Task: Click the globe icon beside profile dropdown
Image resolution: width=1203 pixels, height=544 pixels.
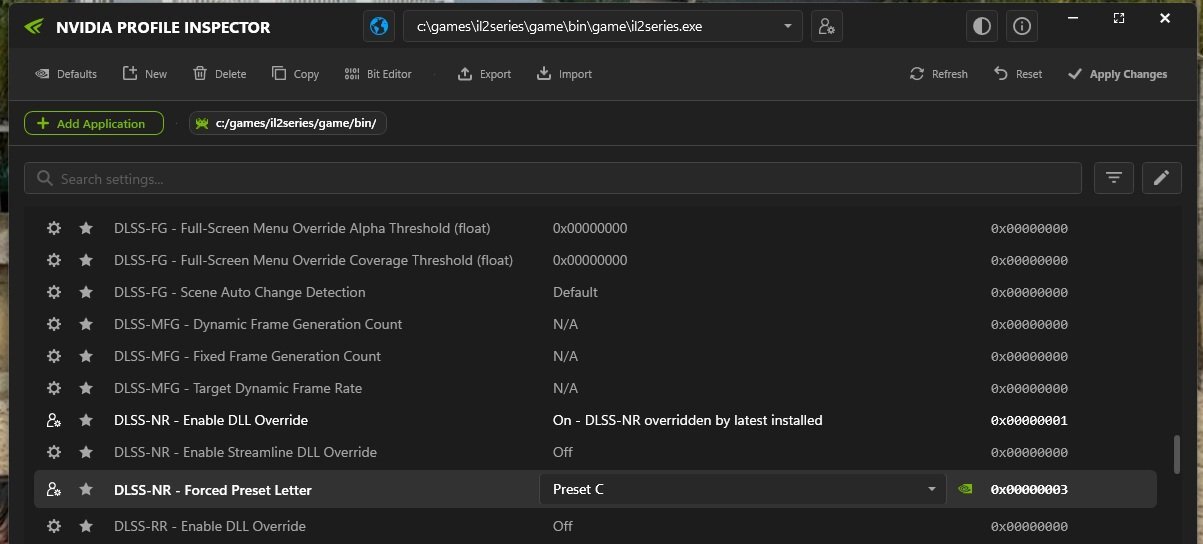Action: tap(379, 27)
